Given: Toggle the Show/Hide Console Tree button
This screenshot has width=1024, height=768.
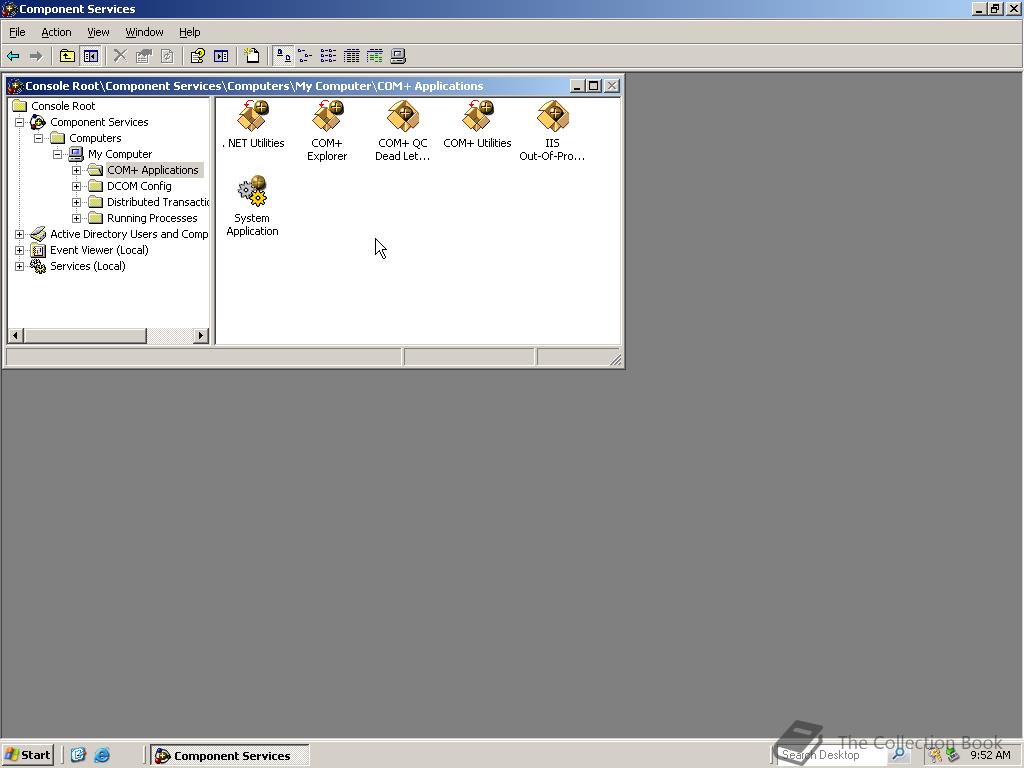Looking at the screenshot, I should click(90, 56).
